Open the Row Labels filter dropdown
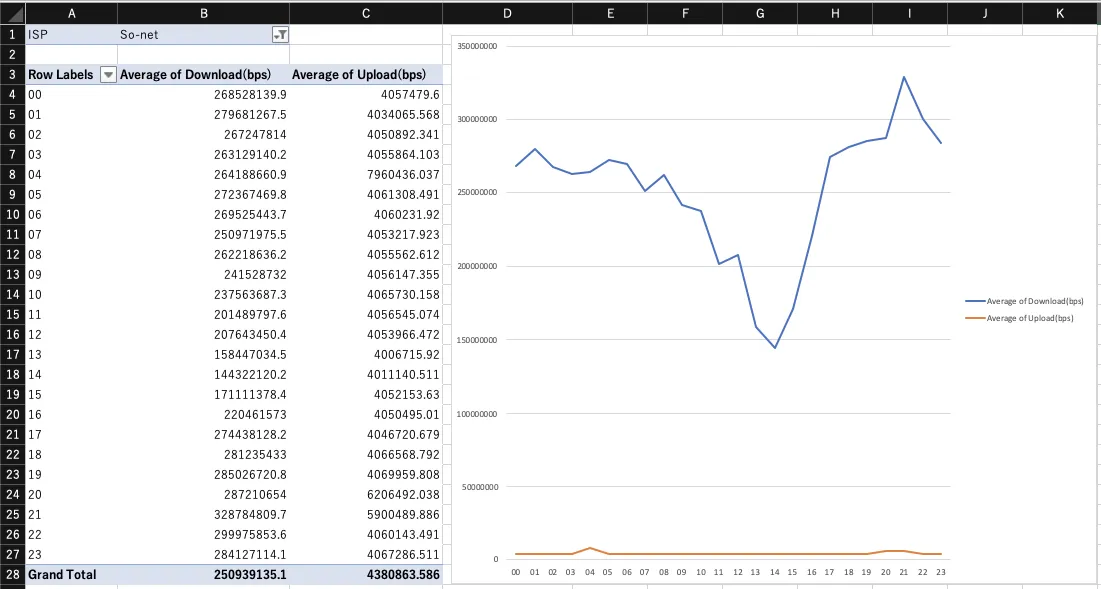 [x=109, y=75]
